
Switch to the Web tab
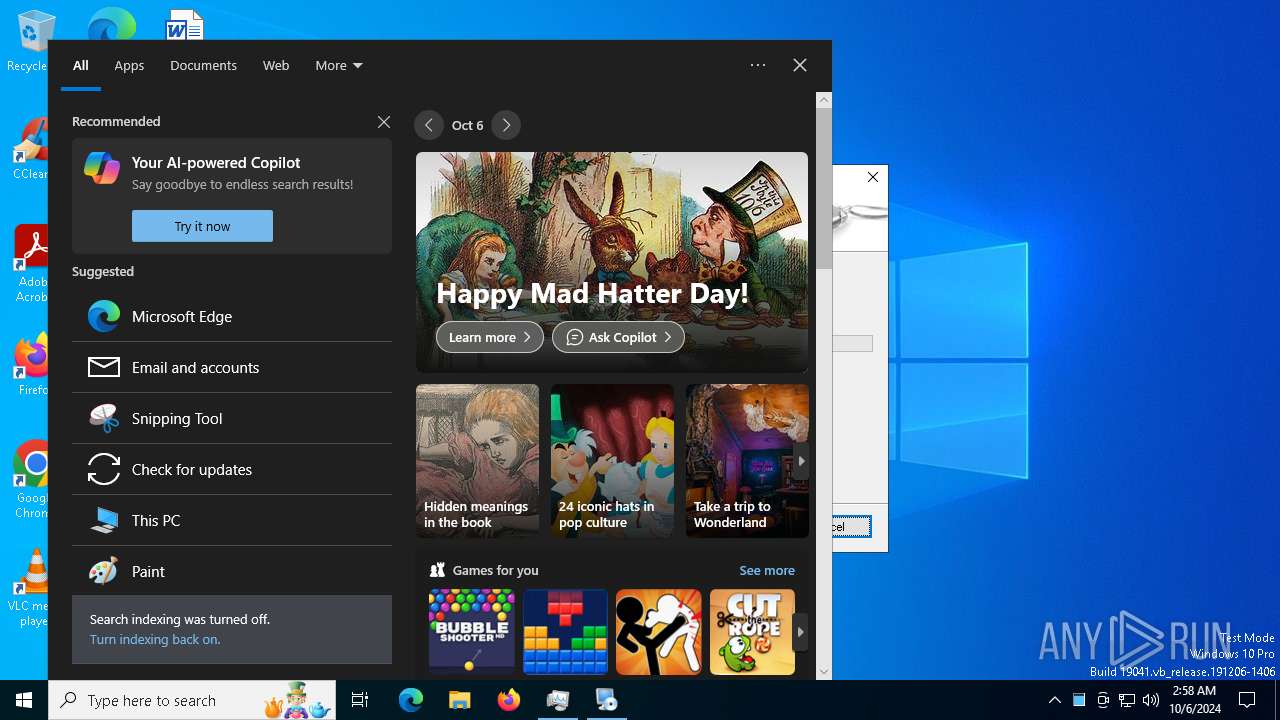tap(276, 65)
